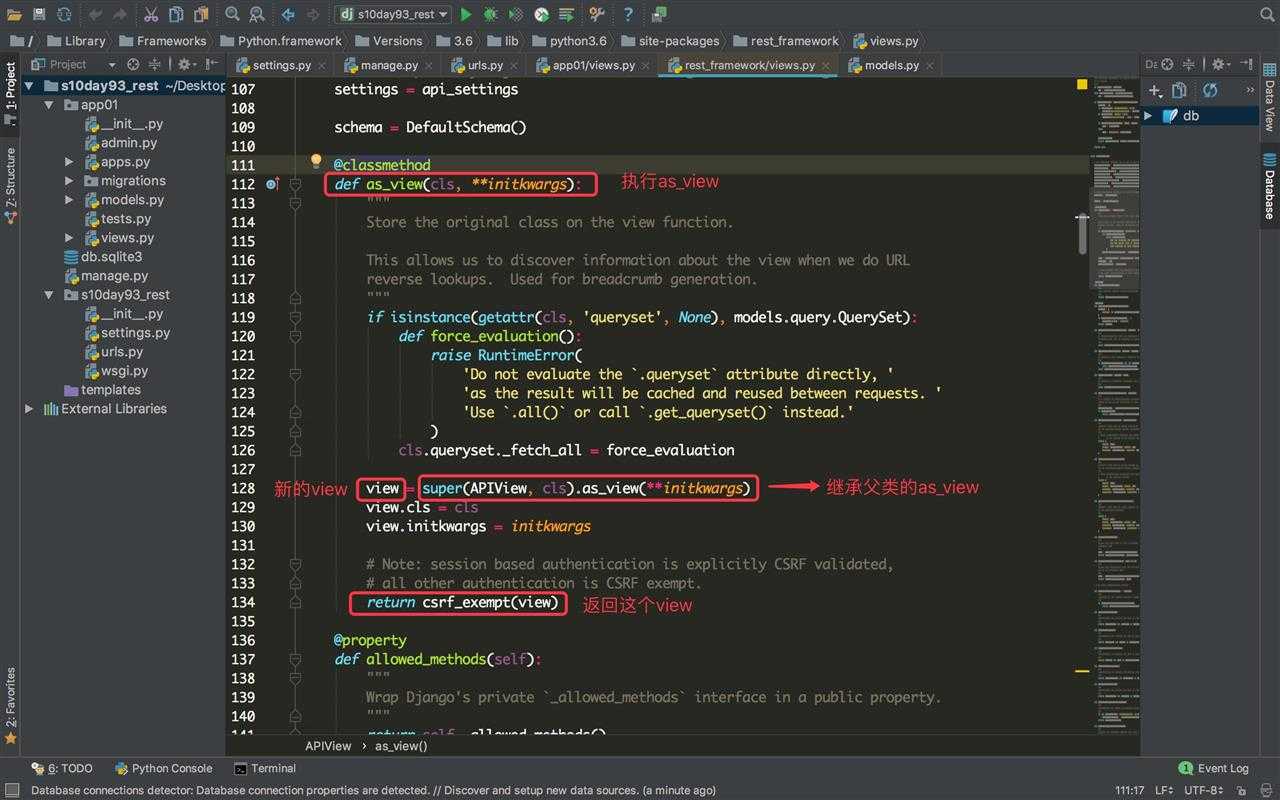Close the rest_framework/views.py tab
This screenshot has height=800, width=1280.
[827, 66]
